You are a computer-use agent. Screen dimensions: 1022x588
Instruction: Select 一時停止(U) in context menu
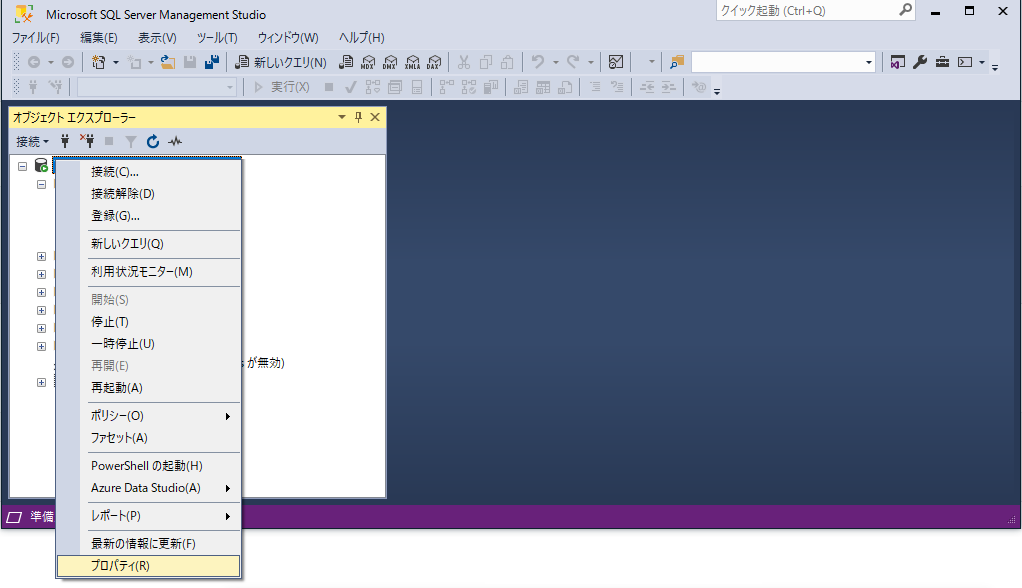pos(149,344)
